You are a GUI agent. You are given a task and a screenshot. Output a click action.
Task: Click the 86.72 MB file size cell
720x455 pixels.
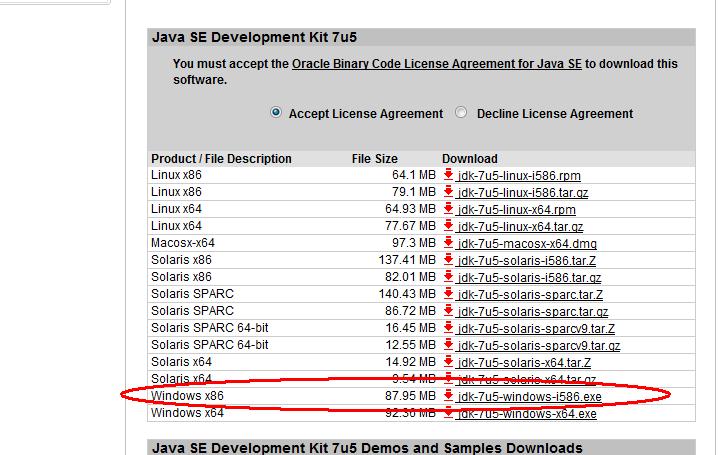(x=410, y=310)
